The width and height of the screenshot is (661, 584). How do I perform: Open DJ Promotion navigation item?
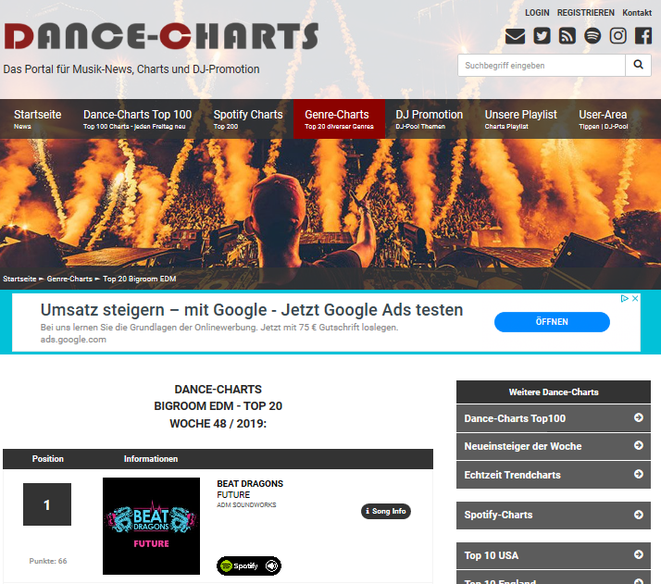[429, 119]
